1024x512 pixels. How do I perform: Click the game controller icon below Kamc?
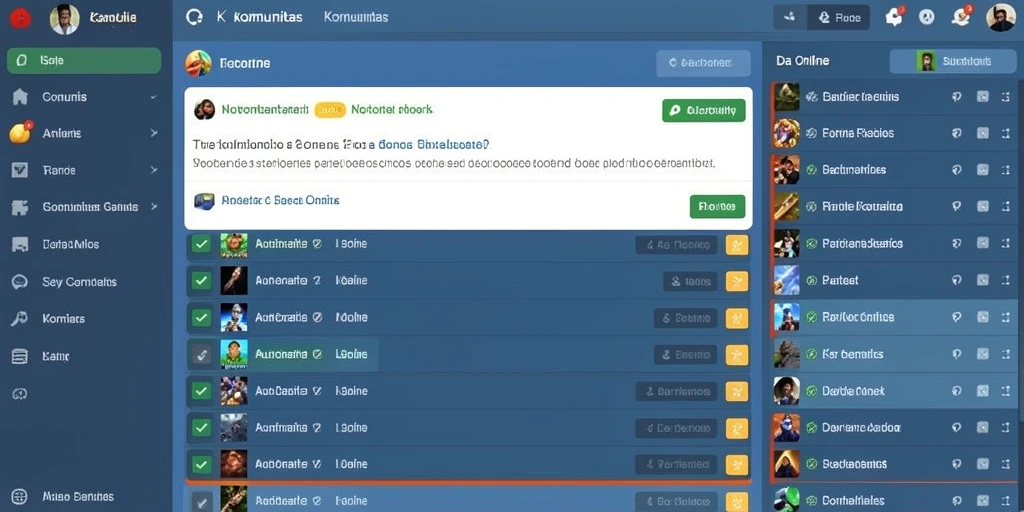(x=20, y=394)
